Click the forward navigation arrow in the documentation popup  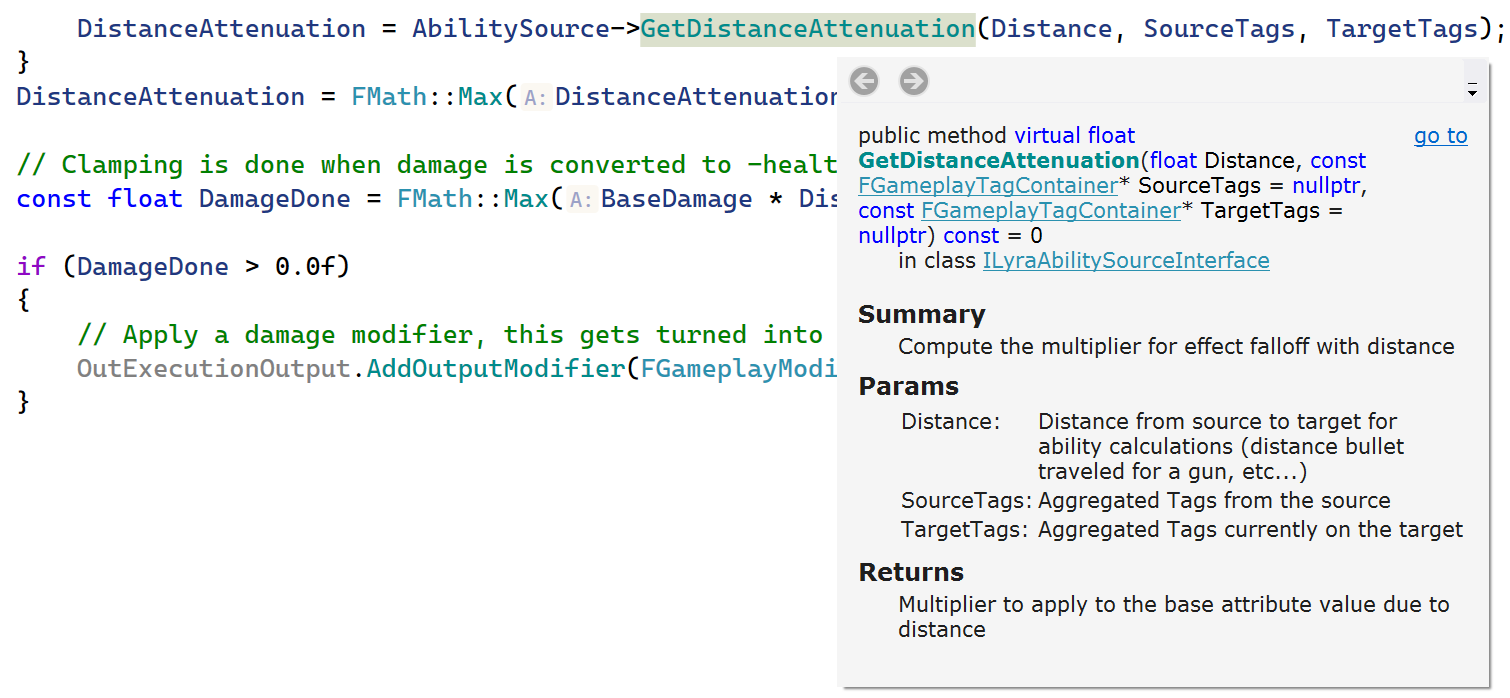(x=913, y=81)
